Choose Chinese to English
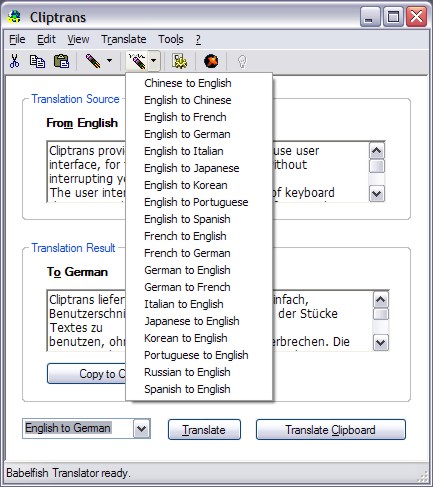433x487 pixels. [x=199, y=83]
